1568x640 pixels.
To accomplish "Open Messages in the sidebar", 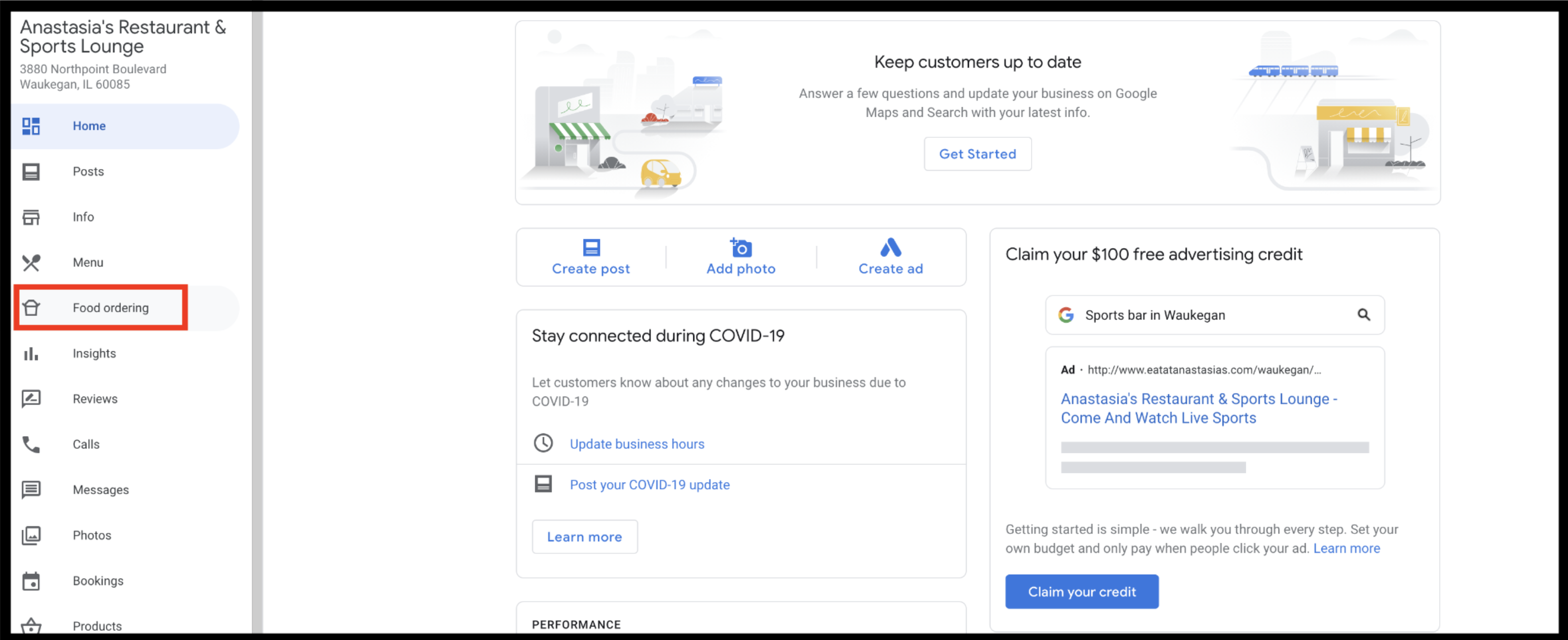I will [125, 490].
